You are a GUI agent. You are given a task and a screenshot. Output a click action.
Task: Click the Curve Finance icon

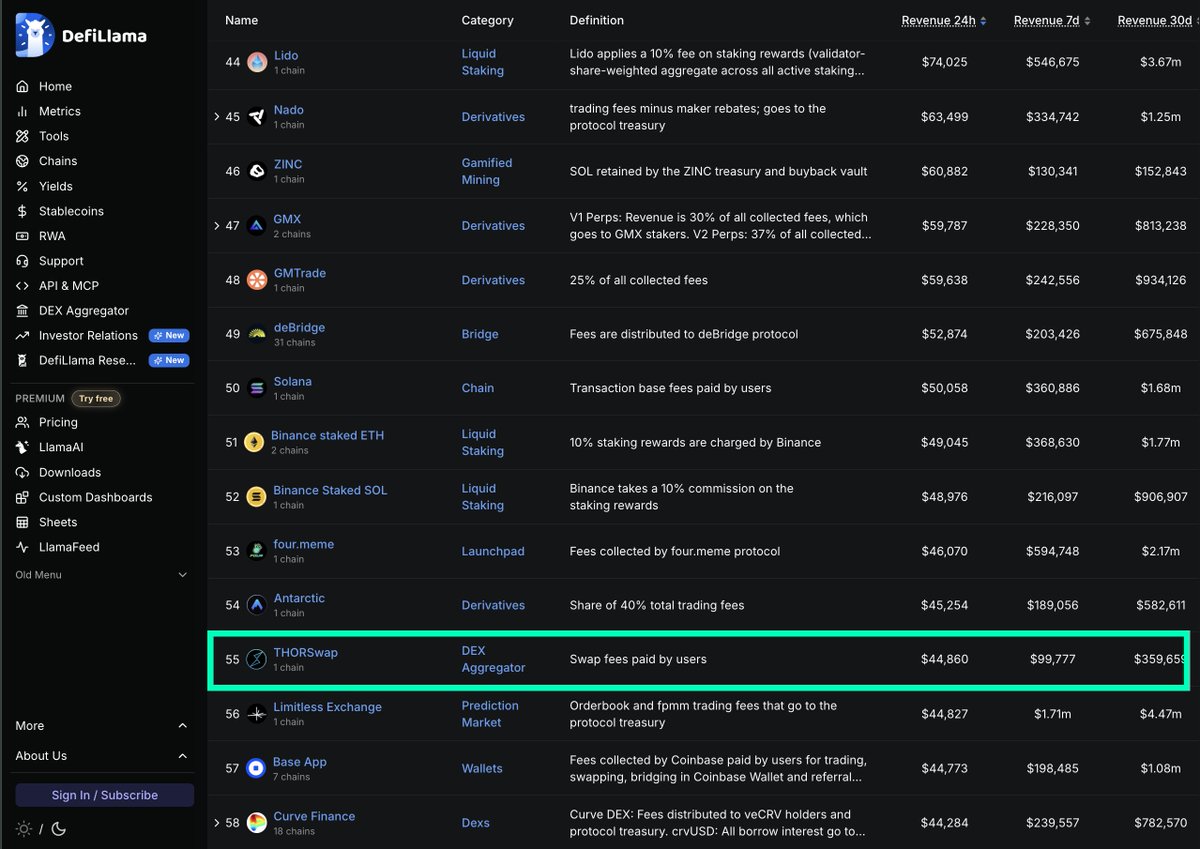[x=257, y=823]
